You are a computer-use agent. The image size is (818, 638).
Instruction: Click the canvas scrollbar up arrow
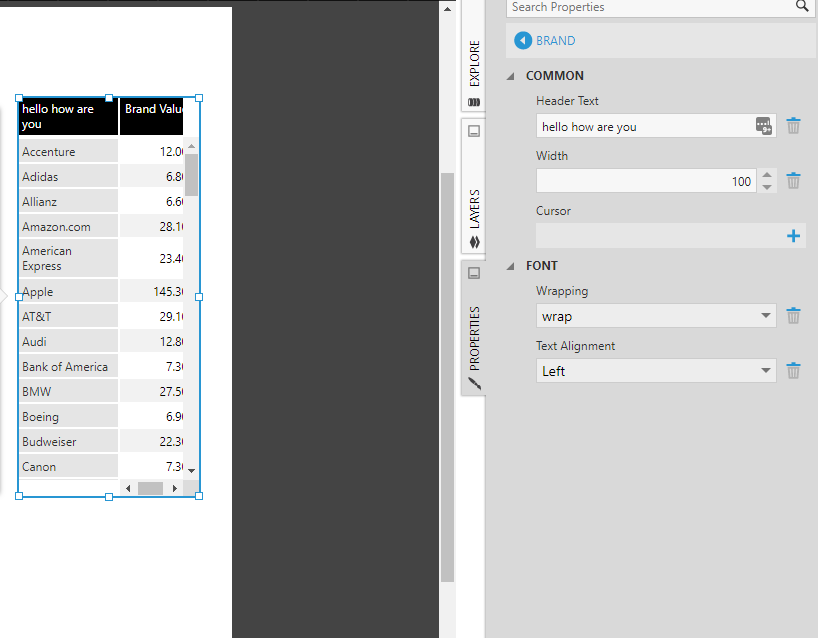coord(447,9)
